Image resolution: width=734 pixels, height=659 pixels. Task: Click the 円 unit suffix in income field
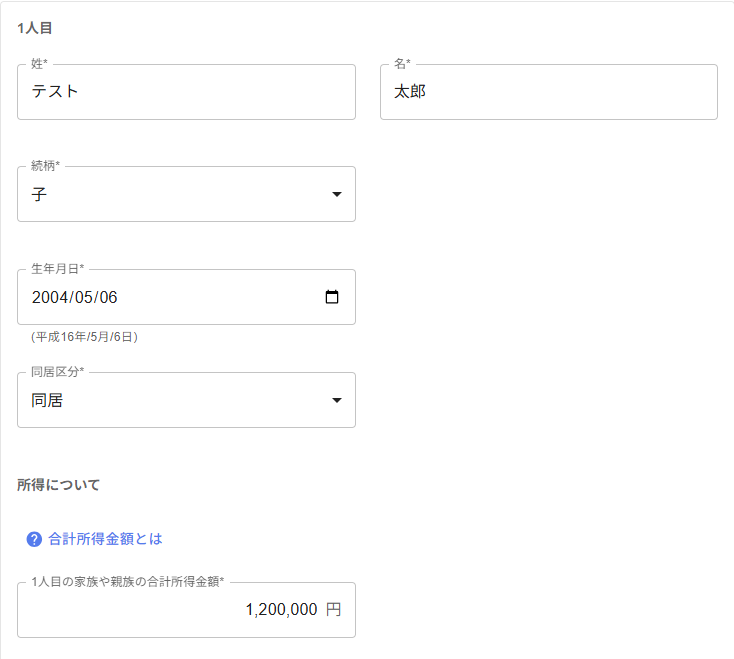tap(333, 610)
